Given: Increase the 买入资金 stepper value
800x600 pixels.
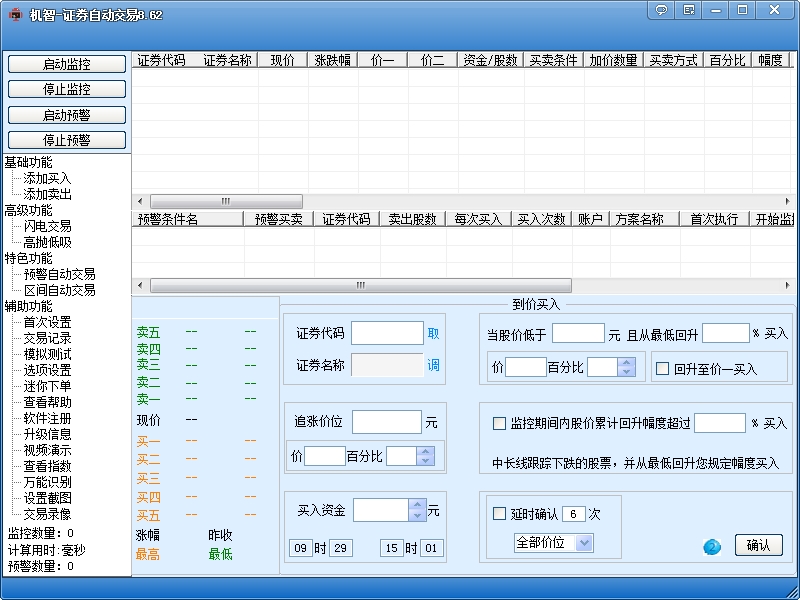Looking at the screenshot, I should click(x=417, y=505).
